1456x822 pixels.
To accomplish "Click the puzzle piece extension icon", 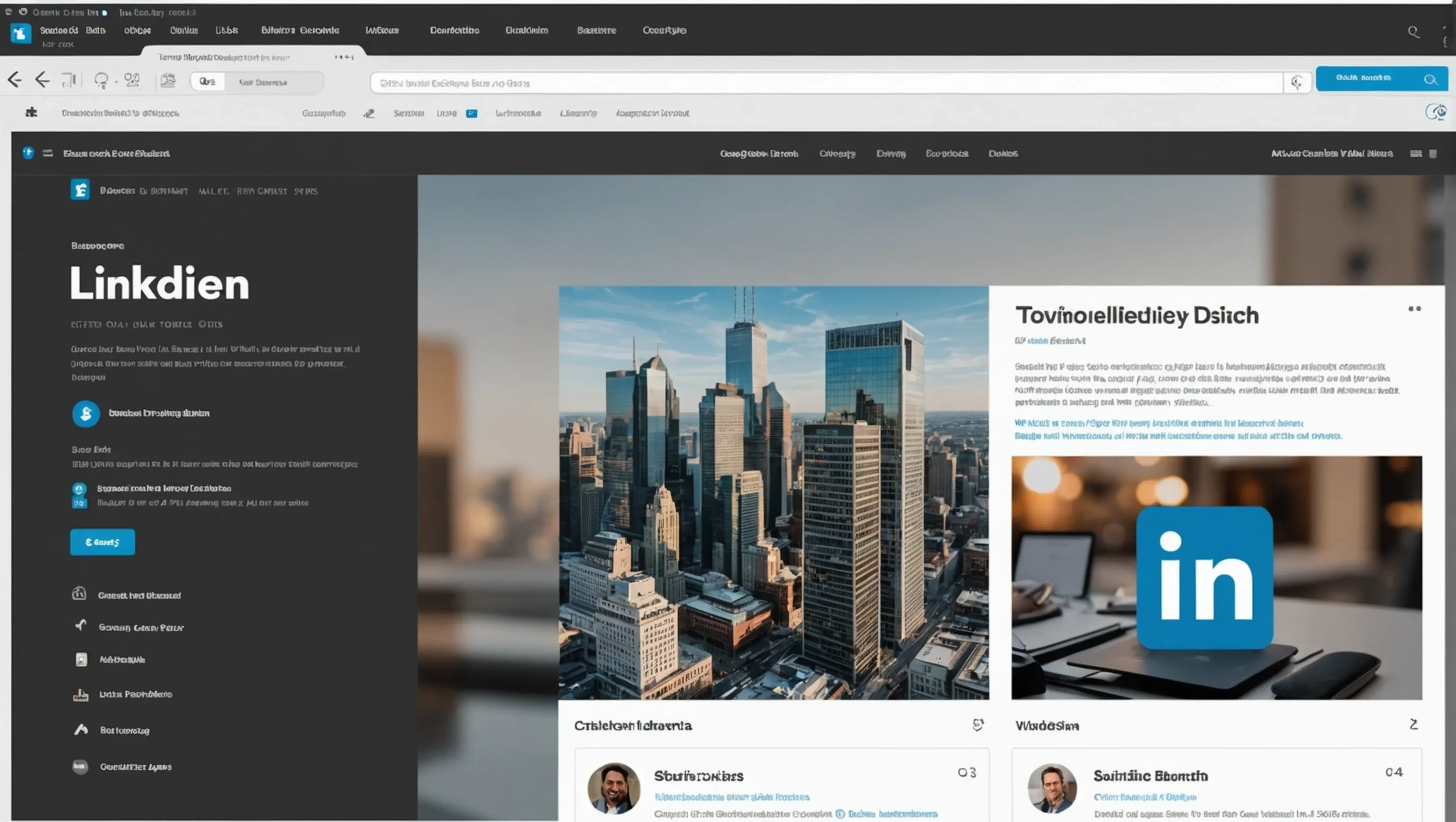I will pos(31,112).
